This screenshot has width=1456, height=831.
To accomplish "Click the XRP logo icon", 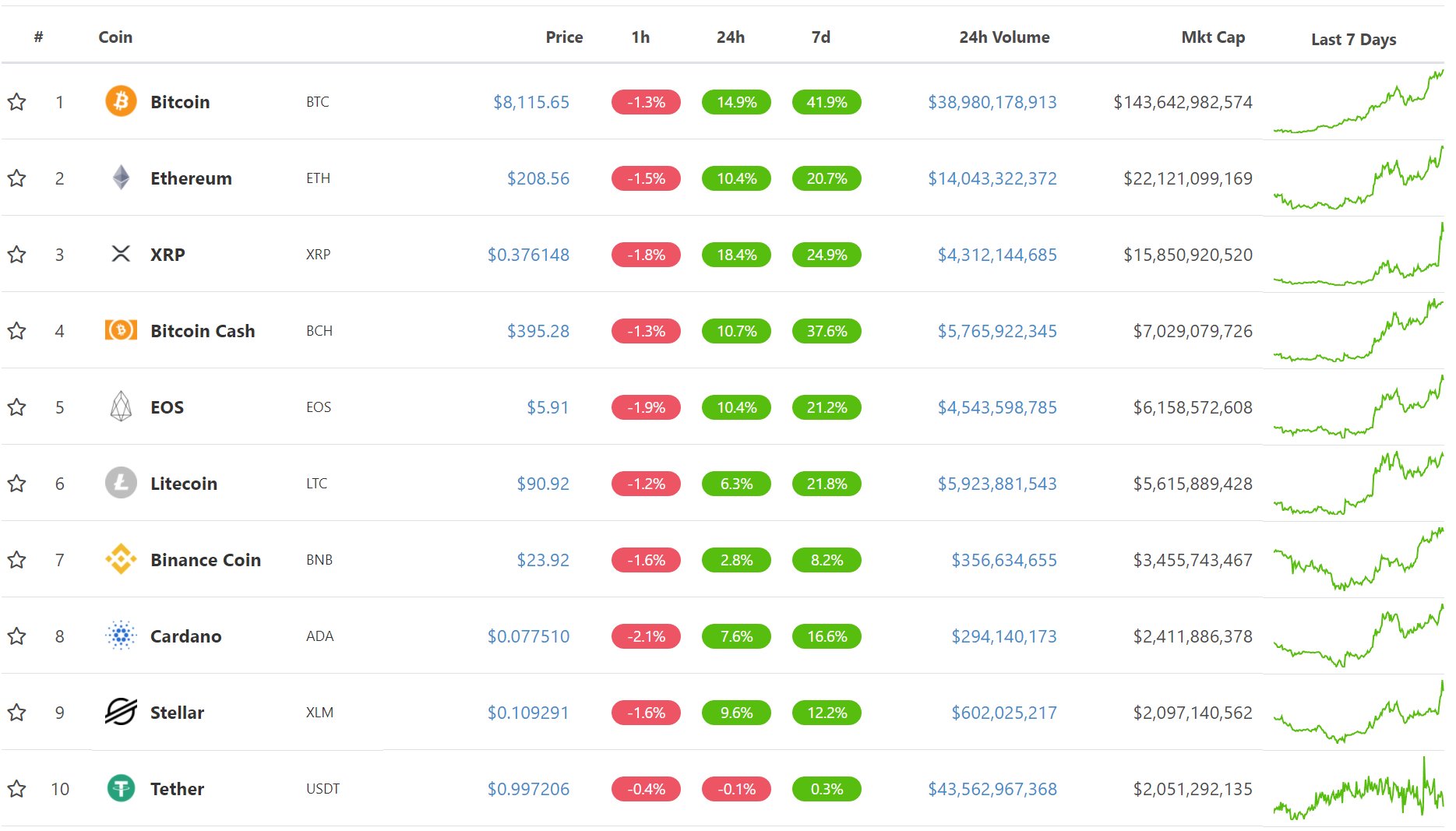I will click(121, 254).
